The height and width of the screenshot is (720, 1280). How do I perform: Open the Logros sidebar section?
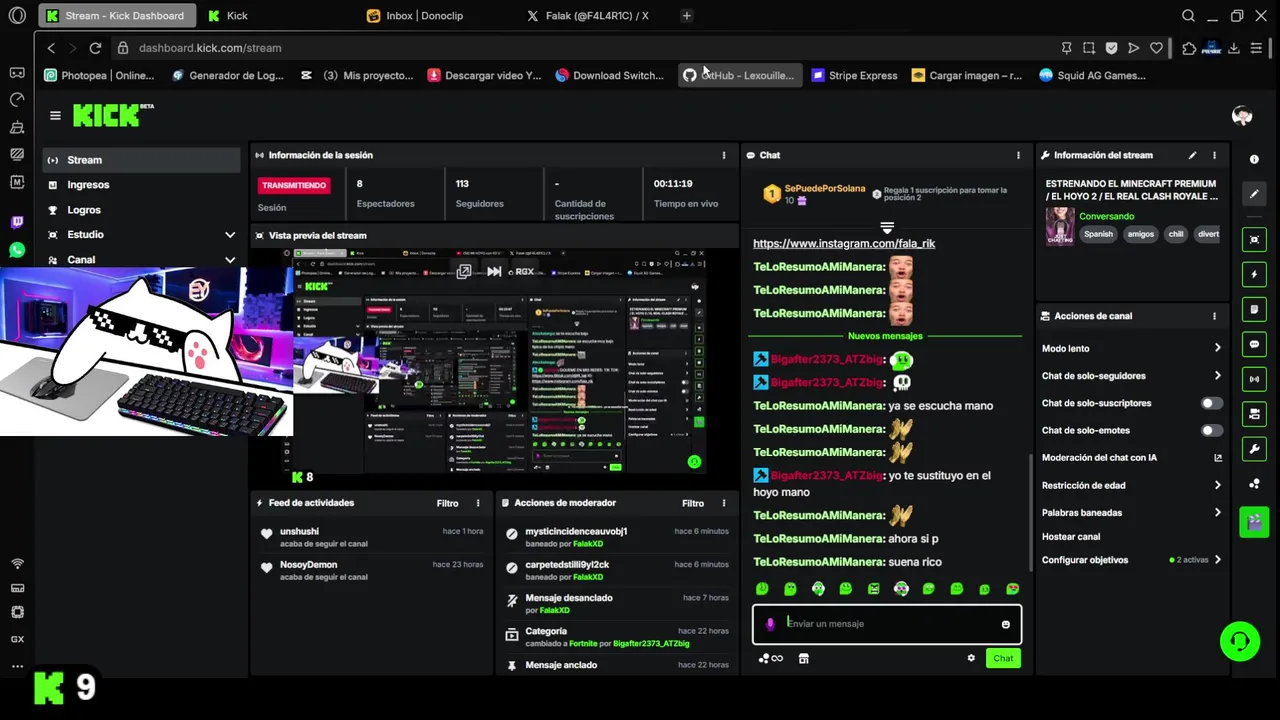141,210
